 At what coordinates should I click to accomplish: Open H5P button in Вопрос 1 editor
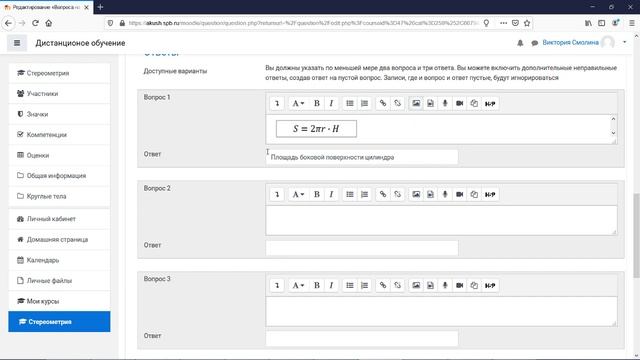(490, 104)
